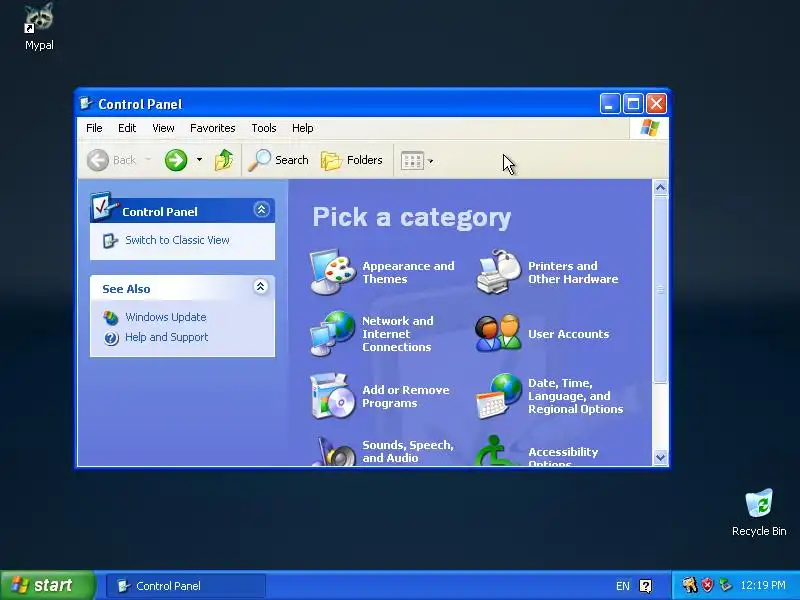Screen dimensions: 800x600
Task: Open the Back history dropdown arrow
Action: point(148,160)
